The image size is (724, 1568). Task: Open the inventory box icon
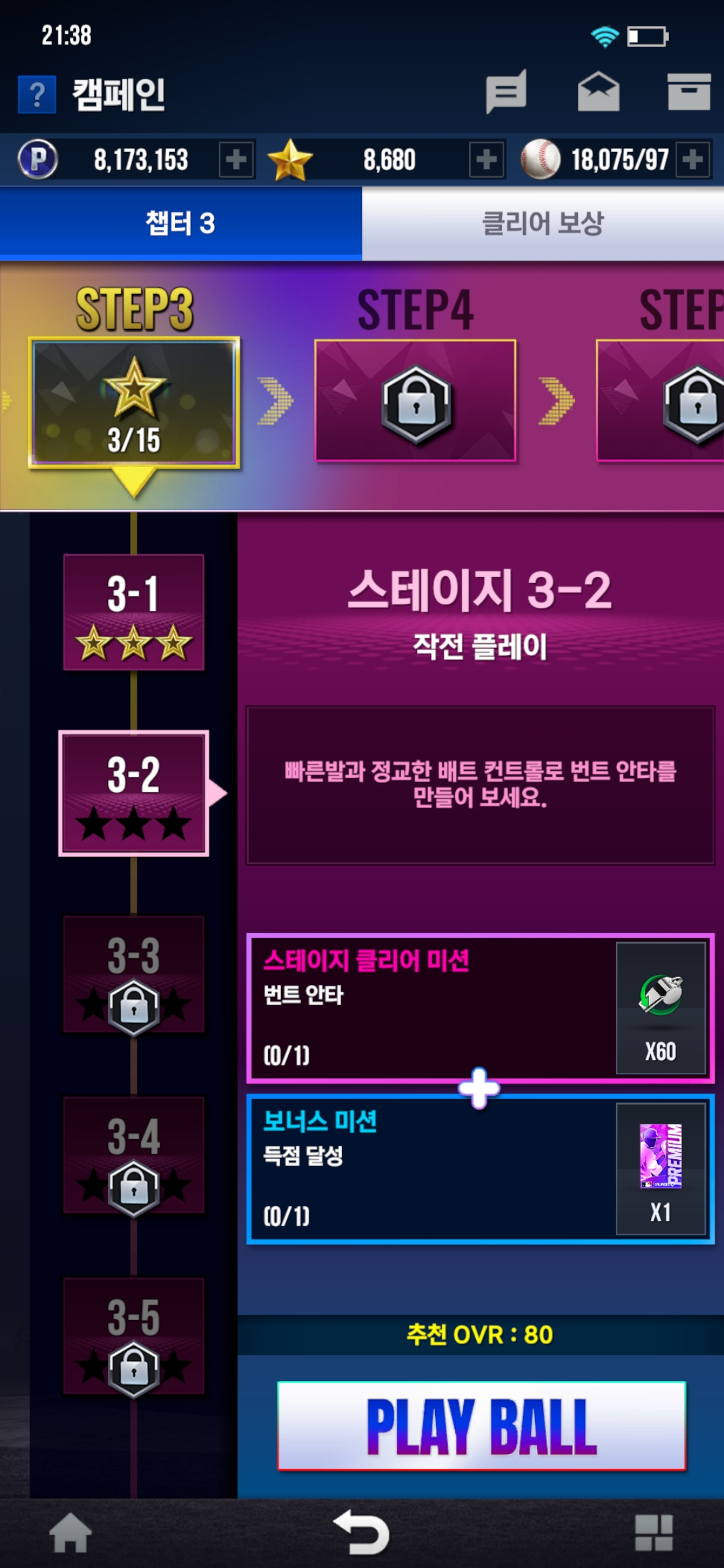tap(689, 91)
